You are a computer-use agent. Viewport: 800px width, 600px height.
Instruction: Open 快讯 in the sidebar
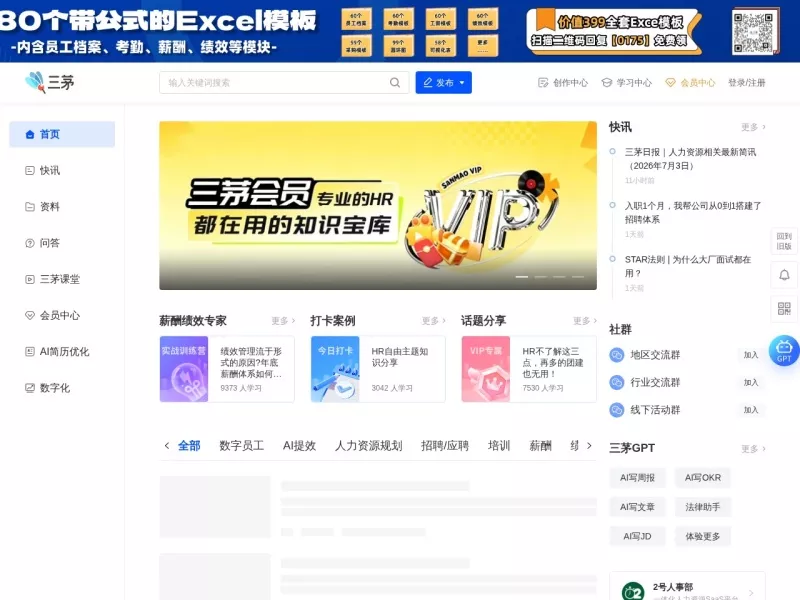tap(62, 170)
